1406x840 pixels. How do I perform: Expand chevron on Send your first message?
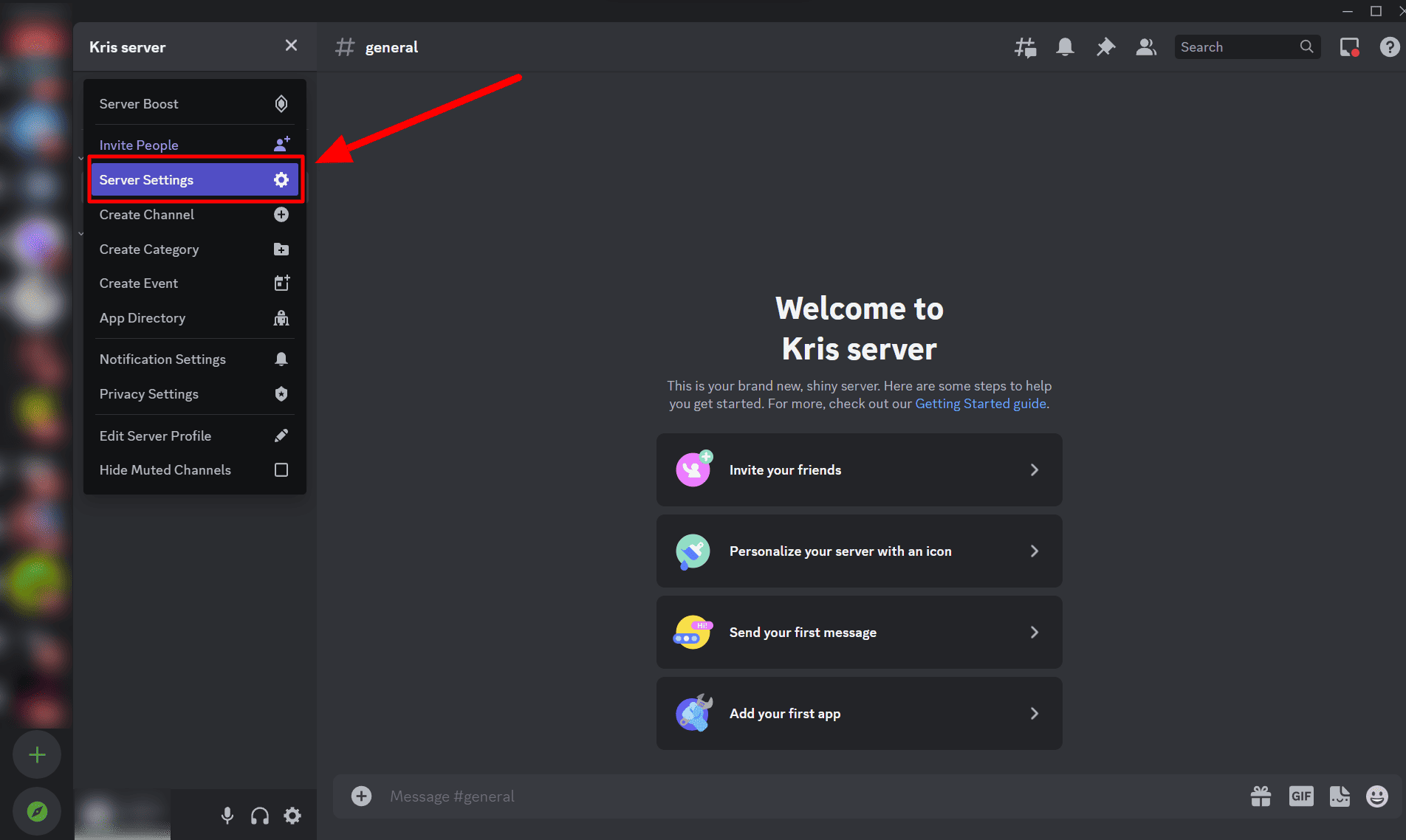click(x=1035, y=633)
